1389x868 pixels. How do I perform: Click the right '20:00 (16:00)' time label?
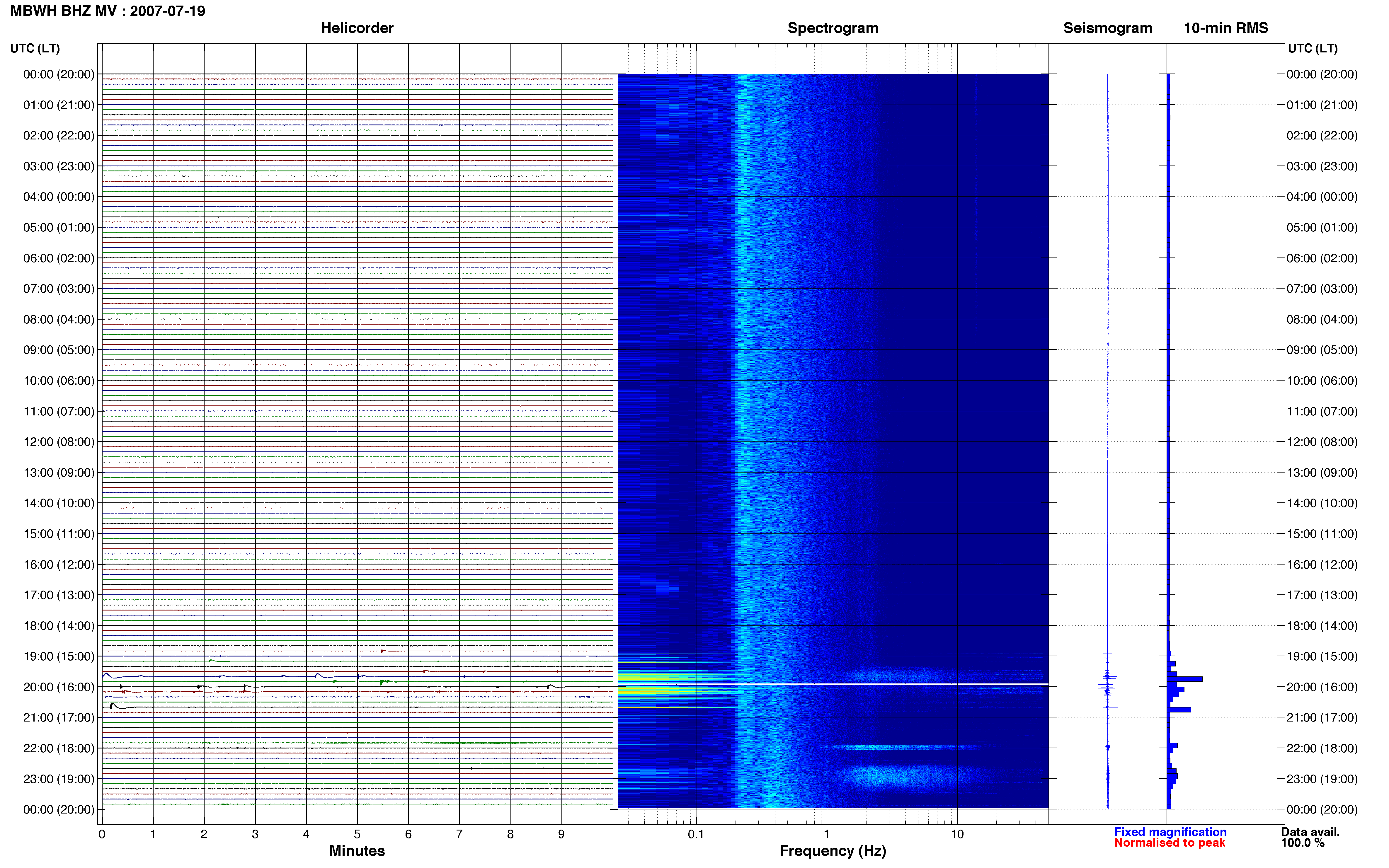1322,687
